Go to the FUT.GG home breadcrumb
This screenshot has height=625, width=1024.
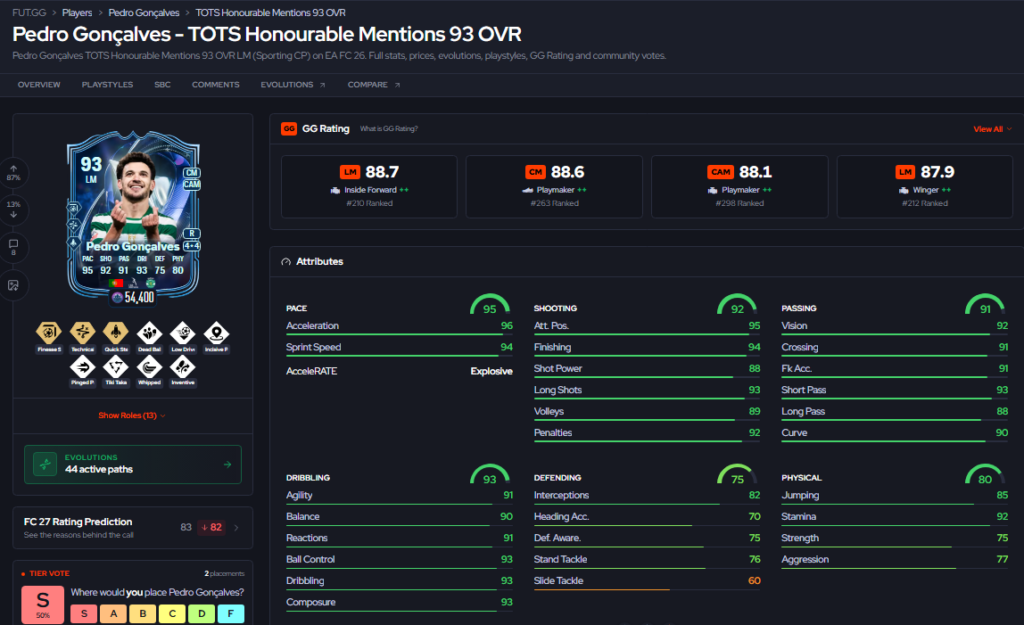pyautogui.click(x=29, y=12)
